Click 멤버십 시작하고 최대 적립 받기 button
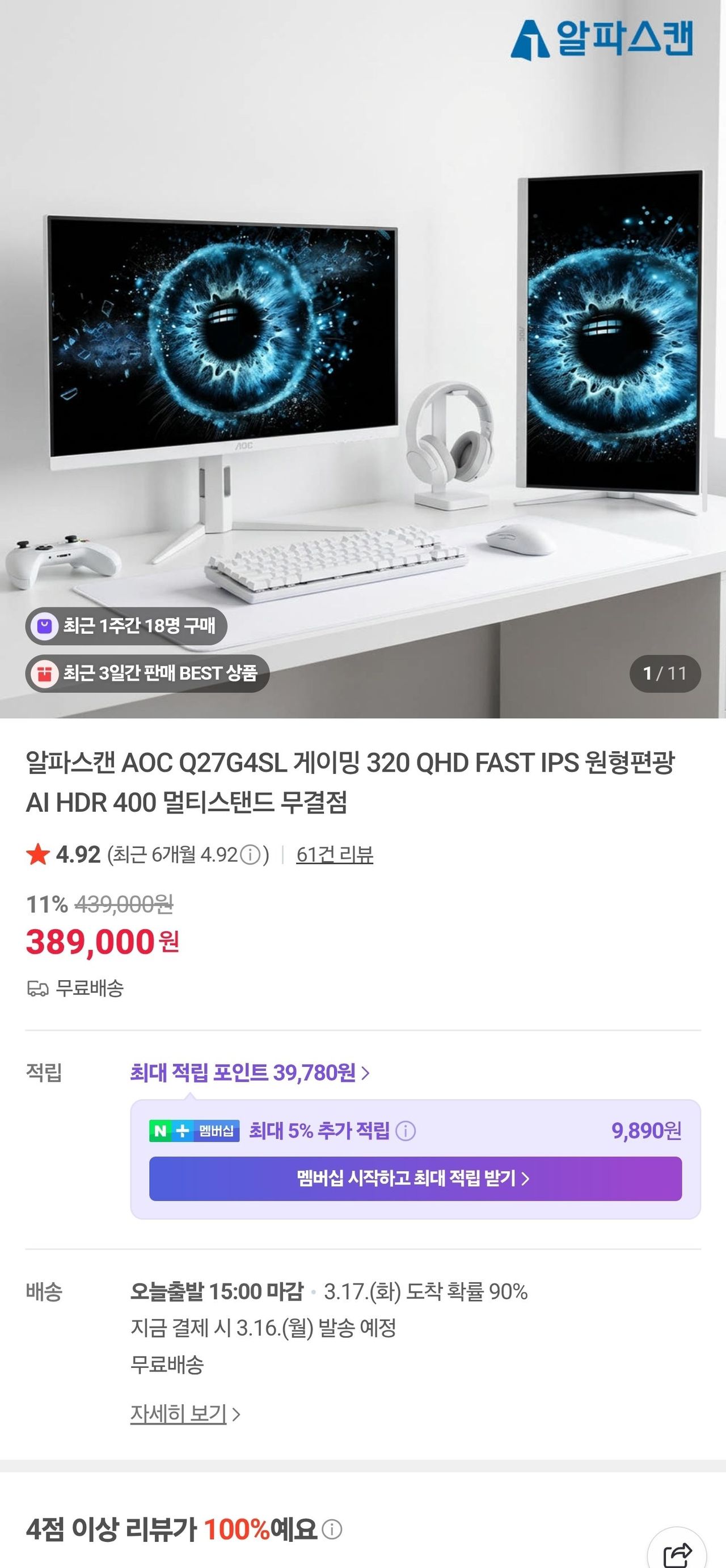This screenshot has width=726, height=1568. point(415,1179)
